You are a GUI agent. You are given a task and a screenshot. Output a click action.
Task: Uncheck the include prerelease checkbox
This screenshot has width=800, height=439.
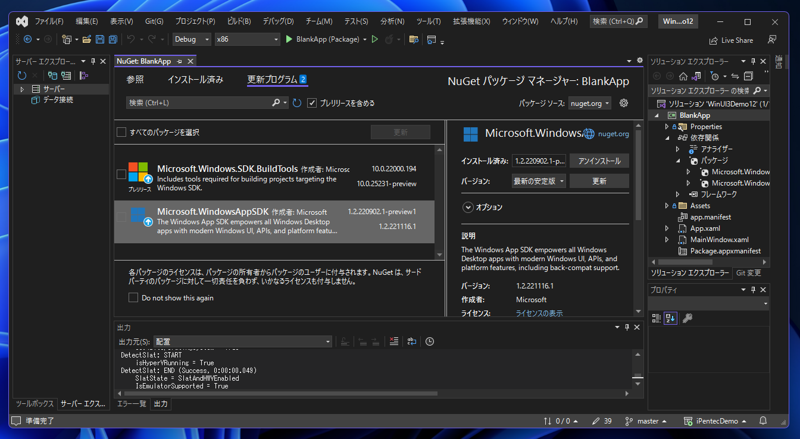312,103
